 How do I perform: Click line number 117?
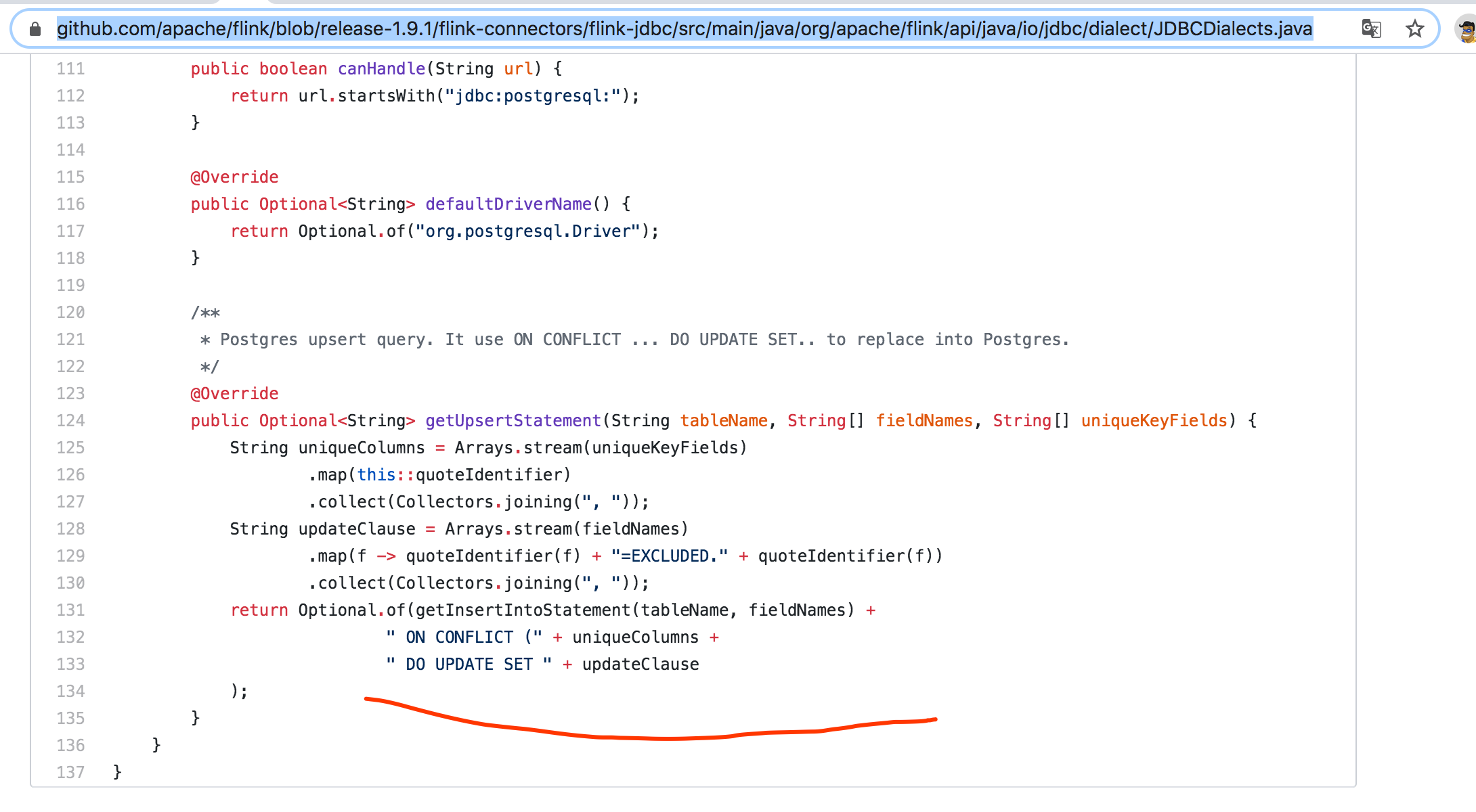[x=70, y=231]
